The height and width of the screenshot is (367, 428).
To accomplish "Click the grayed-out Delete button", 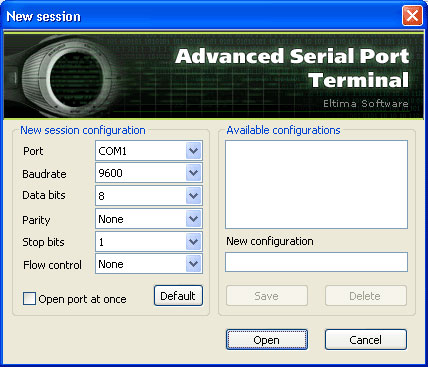I will 366,296.
